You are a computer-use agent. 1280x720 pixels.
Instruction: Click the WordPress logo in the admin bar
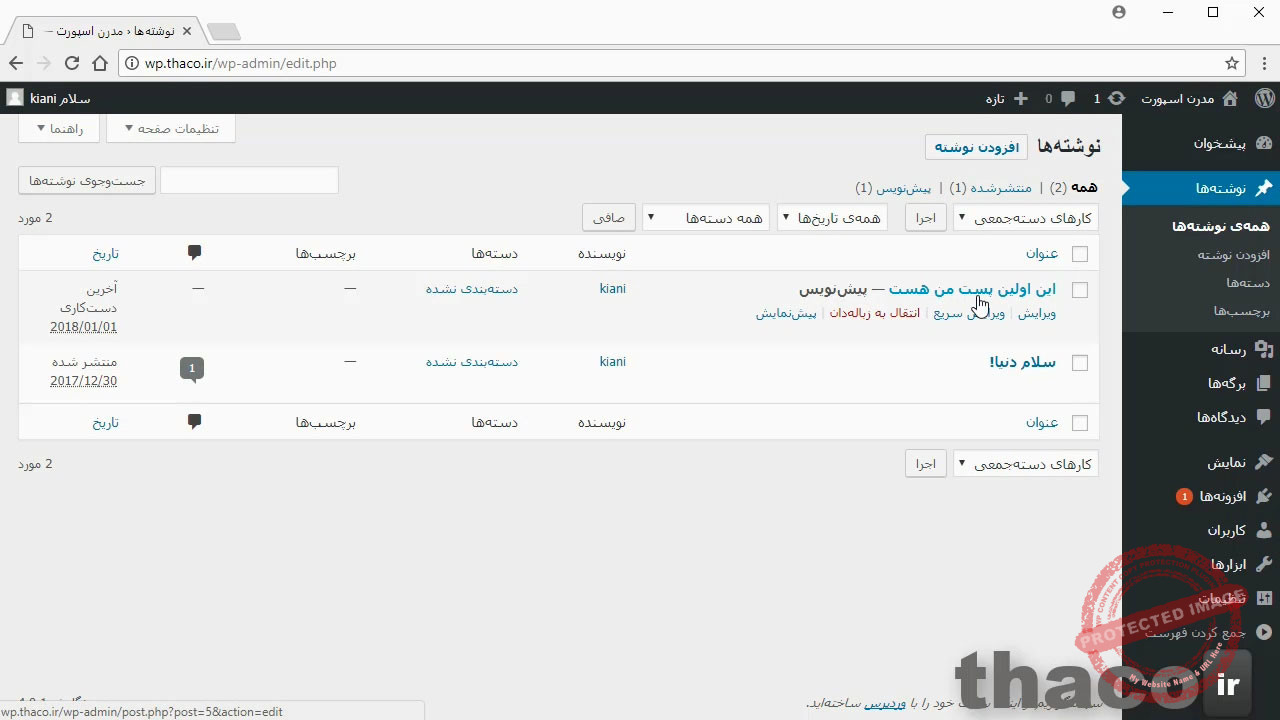[x=1264, y=98]
